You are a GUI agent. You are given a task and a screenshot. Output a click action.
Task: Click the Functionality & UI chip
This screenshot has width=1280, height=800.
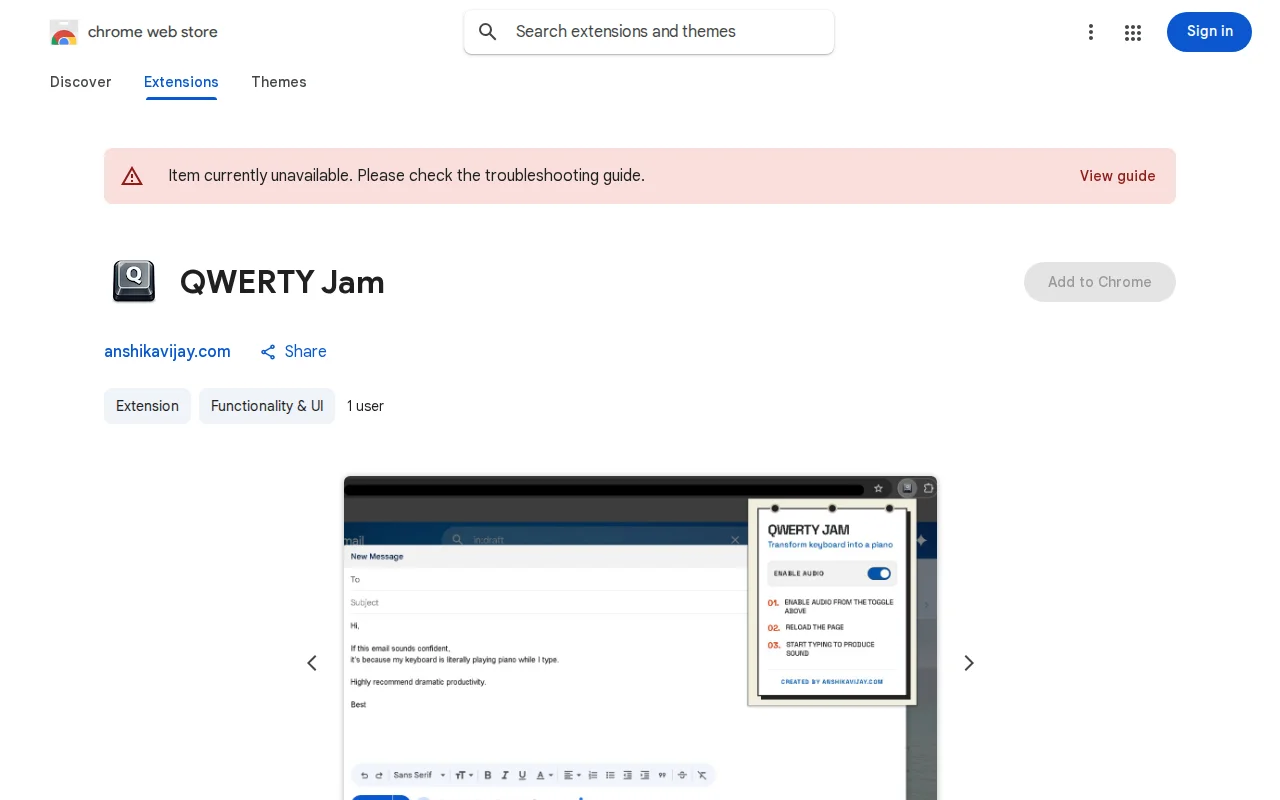[267, 406]
